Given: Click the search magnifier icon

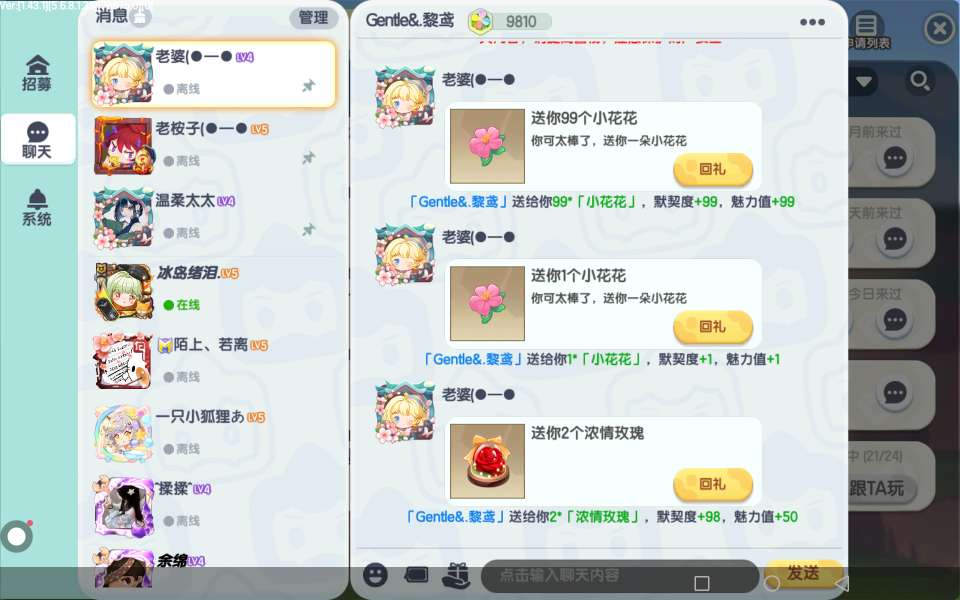Looking at the screenshot, I should click(x=919, y=81).
